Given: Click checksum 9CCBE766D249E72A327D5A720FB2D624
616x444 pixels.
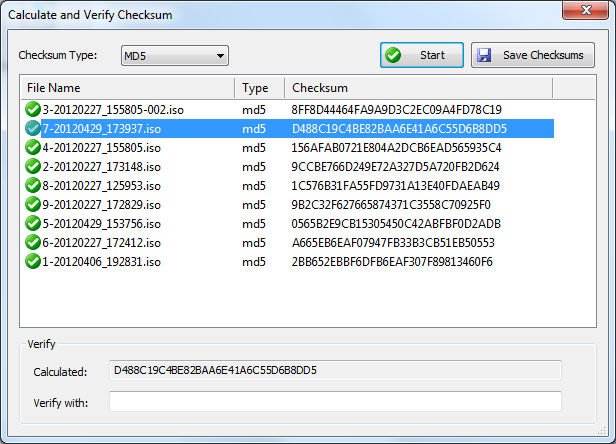Looking at the screenshot, I should pos(395,167).
